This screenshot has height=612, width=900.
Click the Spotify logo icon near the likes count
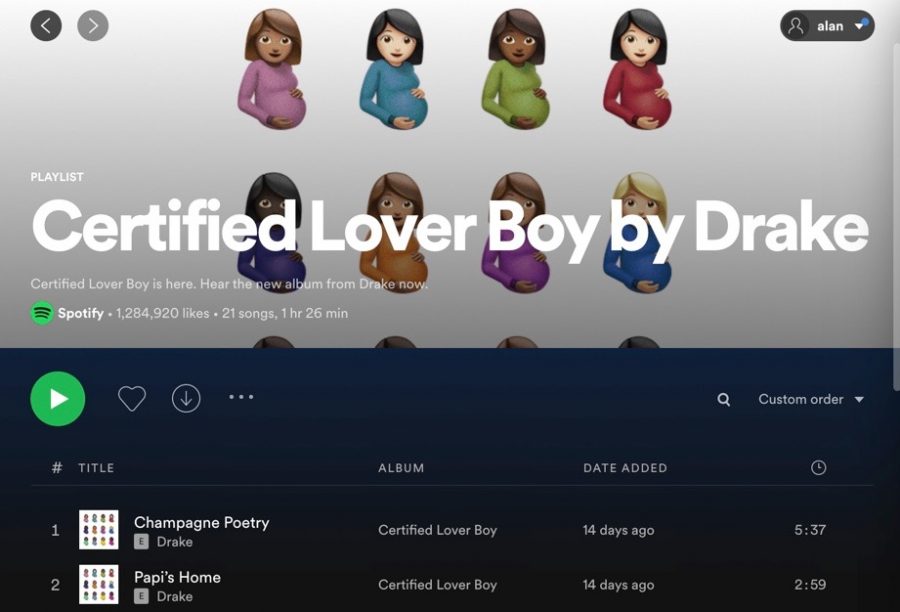(42, 313)
